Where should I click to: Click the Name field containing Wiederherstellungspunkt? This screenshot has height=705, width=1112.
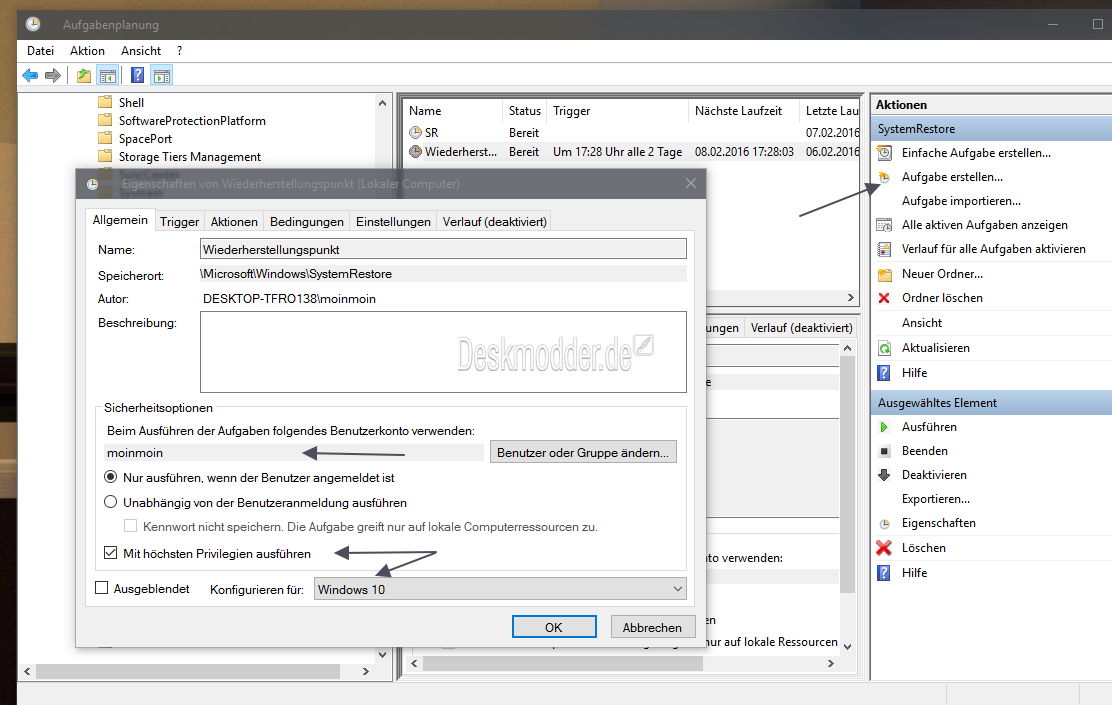pyautogui.click(x=443, y=249)
